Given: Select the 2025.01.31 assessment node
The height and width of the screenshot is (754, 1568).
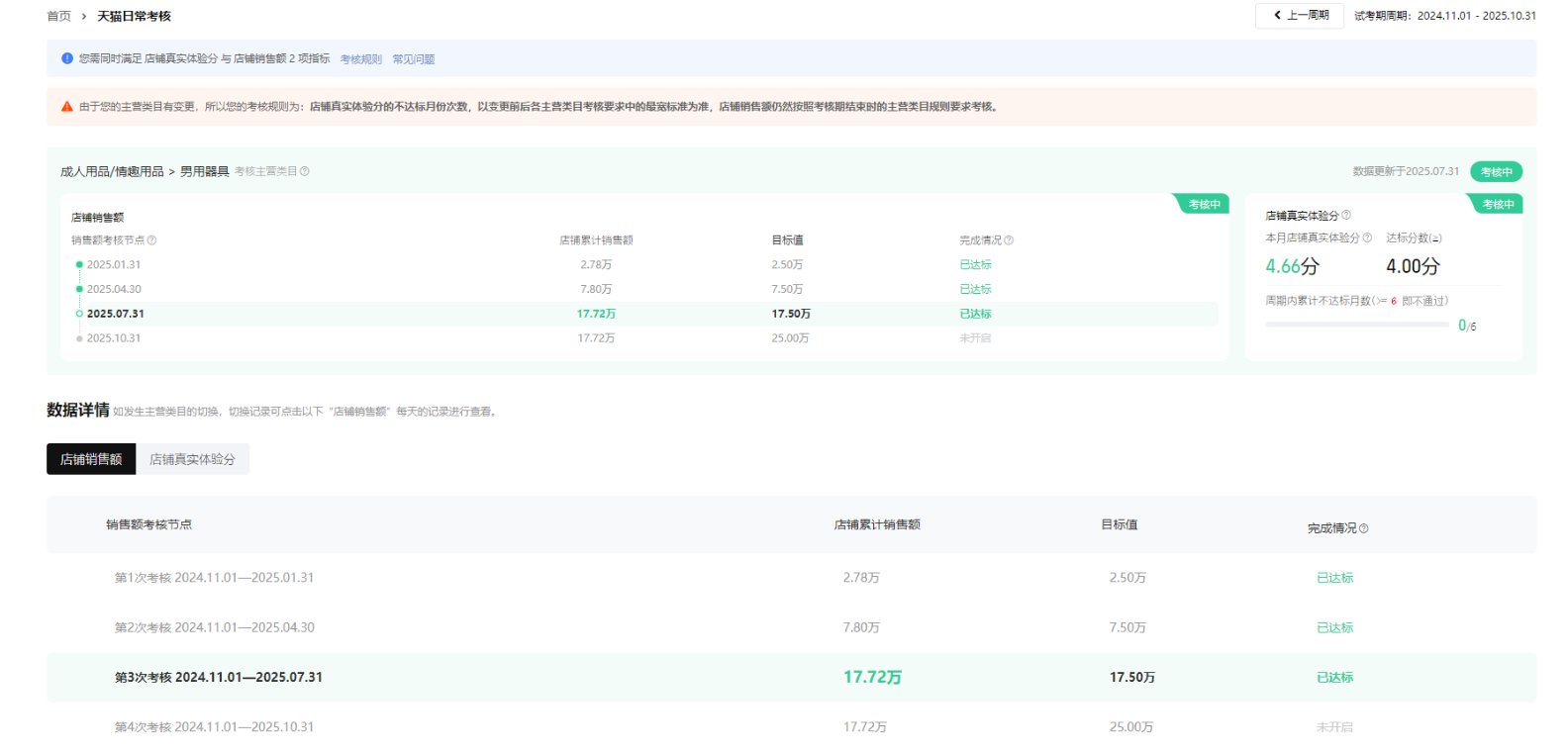Looking at the screenshot, I should tap(113, 265).
